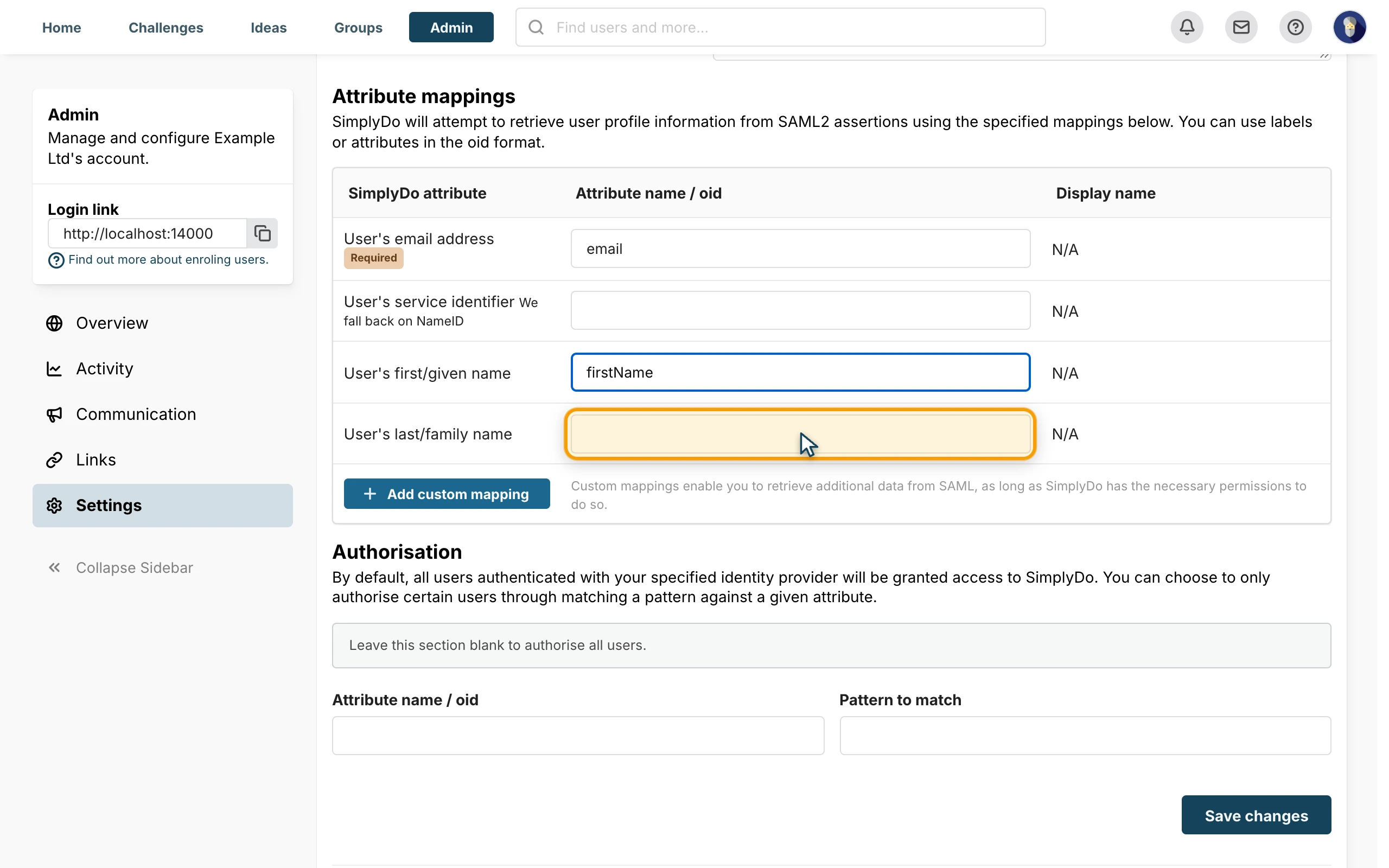Open Activity in the sidebar

pyautogui.click(x=162, y=368)
